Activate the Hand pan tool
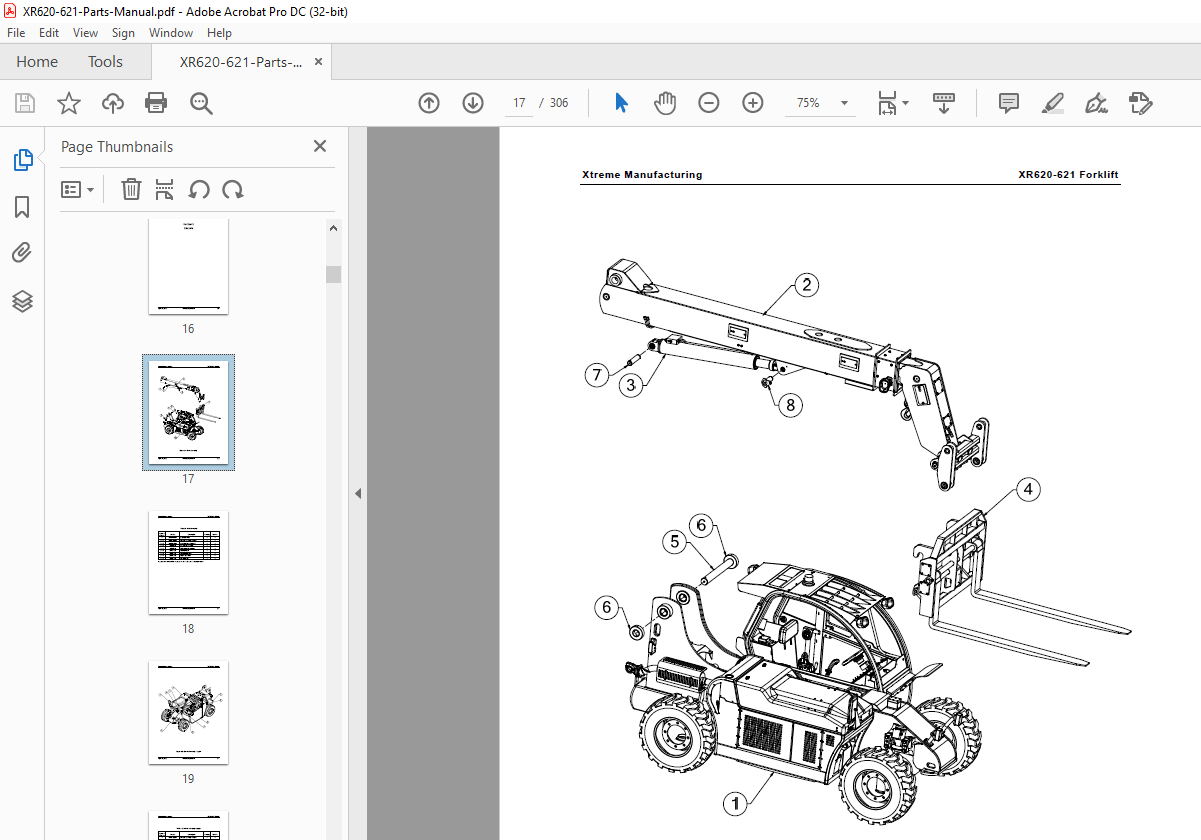The image size is (1201, 840). coord(665,103)
